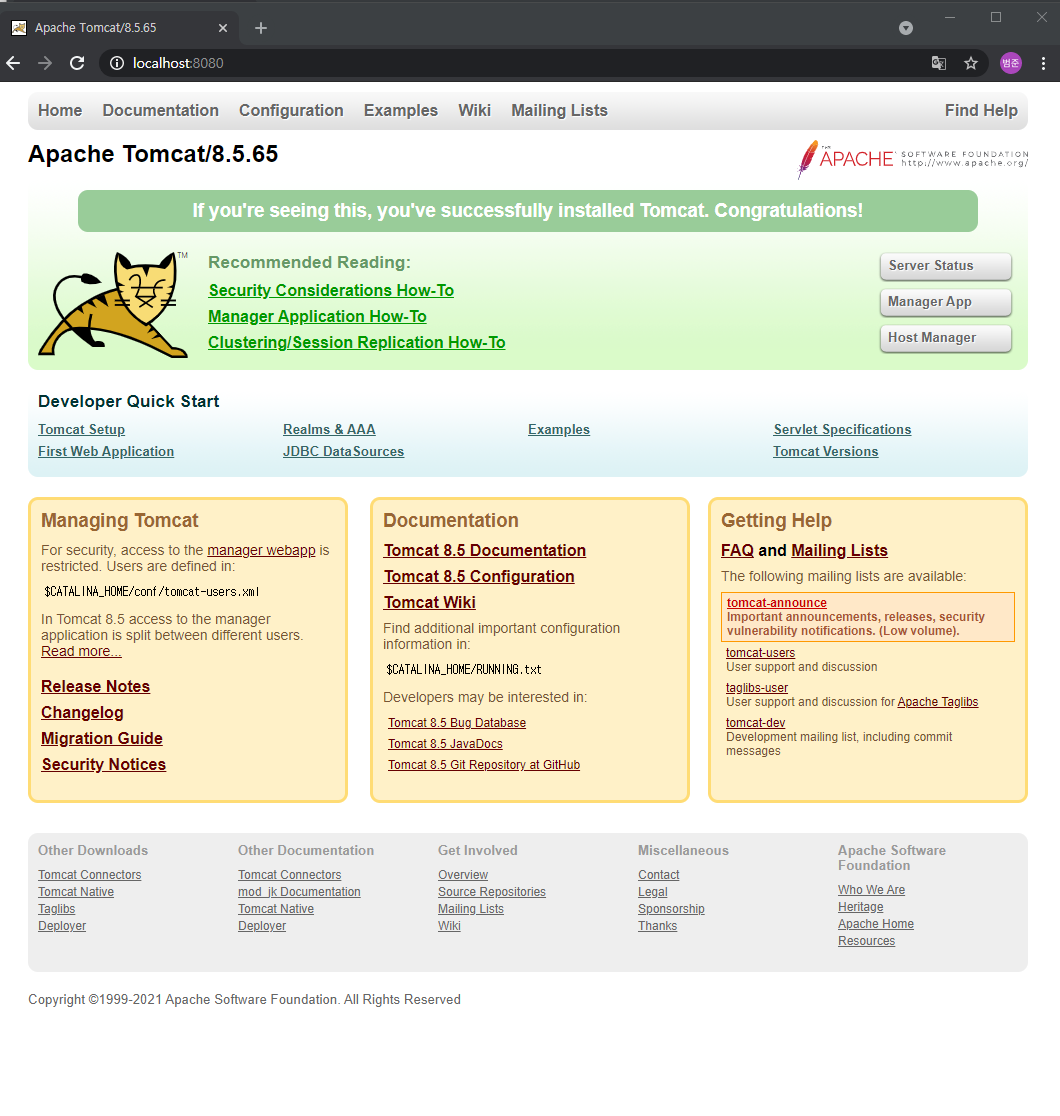Click the translate page icon
Screen dimensions: 1060x1116
[939, 63]
